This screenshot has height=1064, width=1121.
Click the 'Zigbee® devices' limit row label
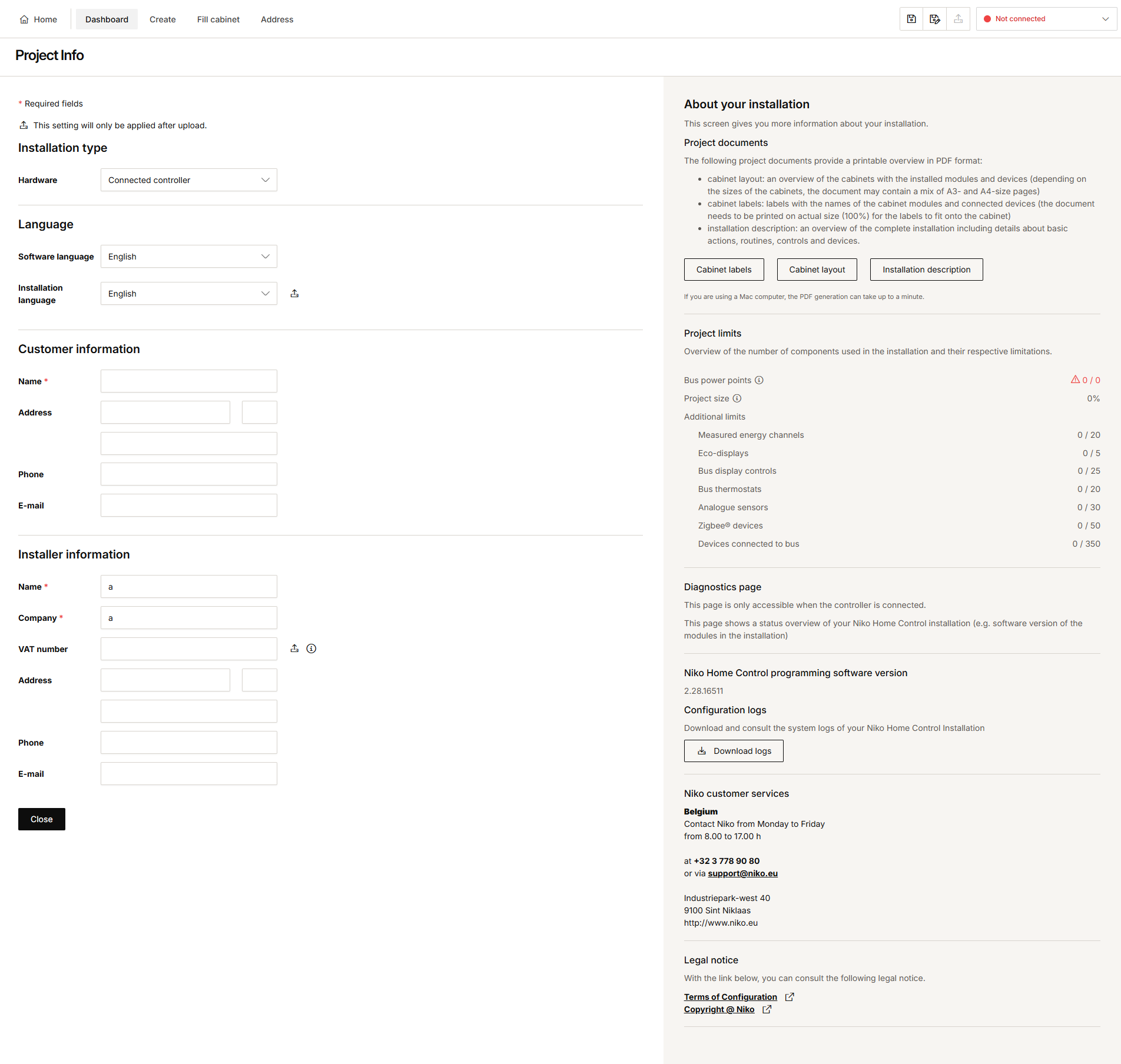coord(731,526)
